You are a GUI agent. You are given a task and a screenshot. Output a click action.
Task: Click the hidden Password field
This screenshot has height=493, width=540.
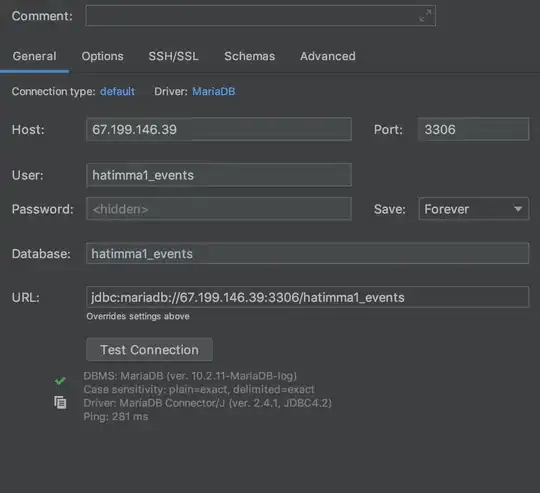[219, 209]
